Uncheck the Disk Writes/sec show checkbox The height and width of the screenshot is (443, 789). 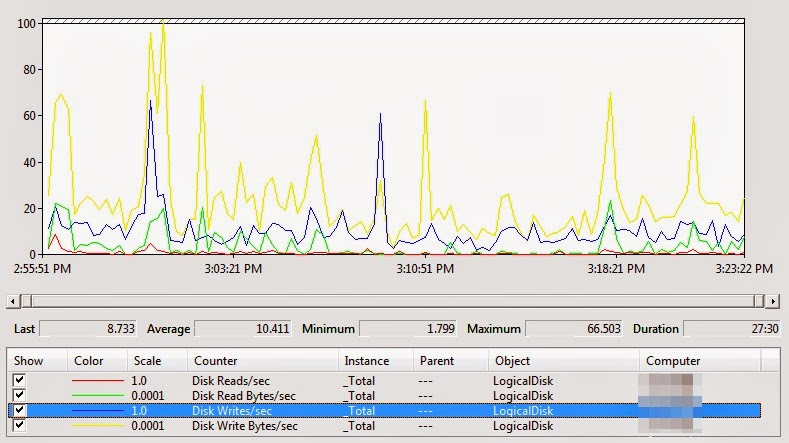click(x=20, y=410)
